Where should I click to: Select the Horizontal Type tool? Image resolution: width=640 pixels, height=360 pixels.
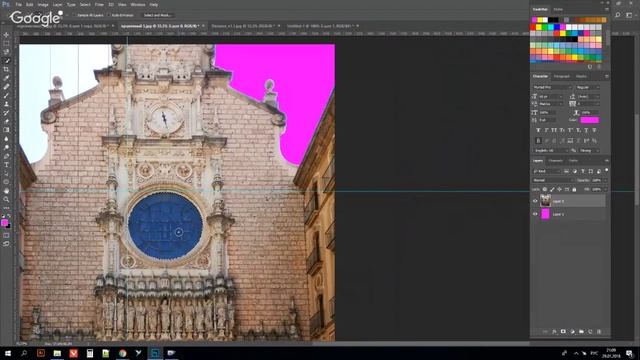coord(7,165)
